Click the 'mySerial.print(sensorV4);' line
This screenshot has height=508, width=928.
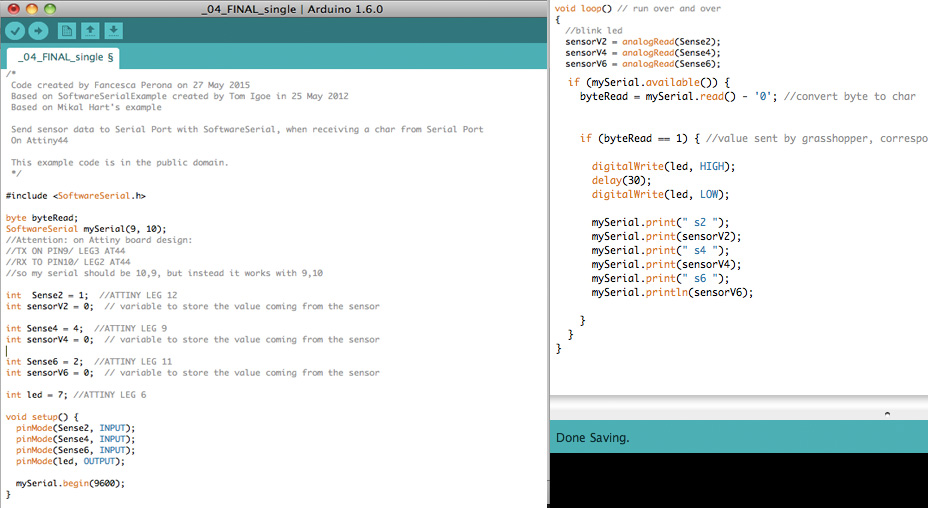pyautogui.click(x=666, y=264)
